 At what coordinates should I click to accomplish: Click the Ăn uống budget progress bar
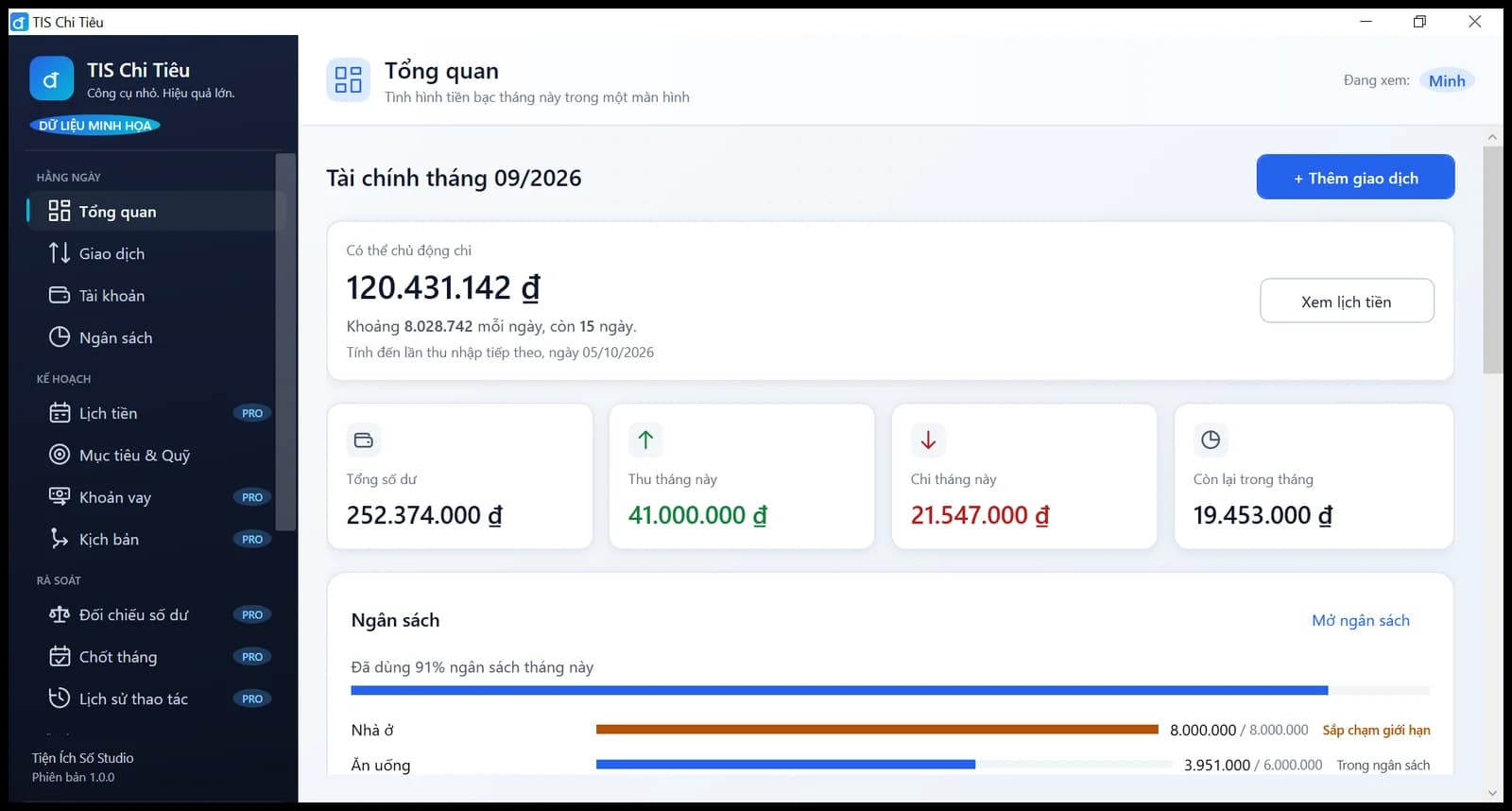[x=884, y=764]
